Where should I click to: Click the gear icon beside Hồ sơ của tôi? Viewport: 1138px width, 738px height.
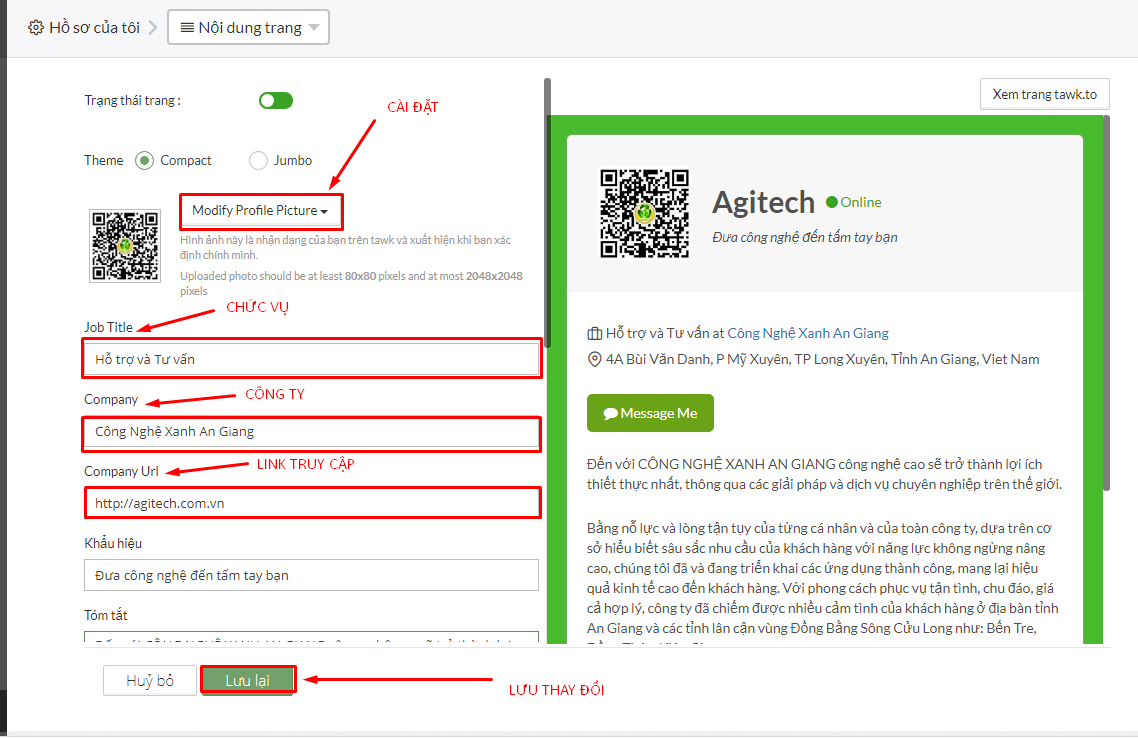(36, 28)
